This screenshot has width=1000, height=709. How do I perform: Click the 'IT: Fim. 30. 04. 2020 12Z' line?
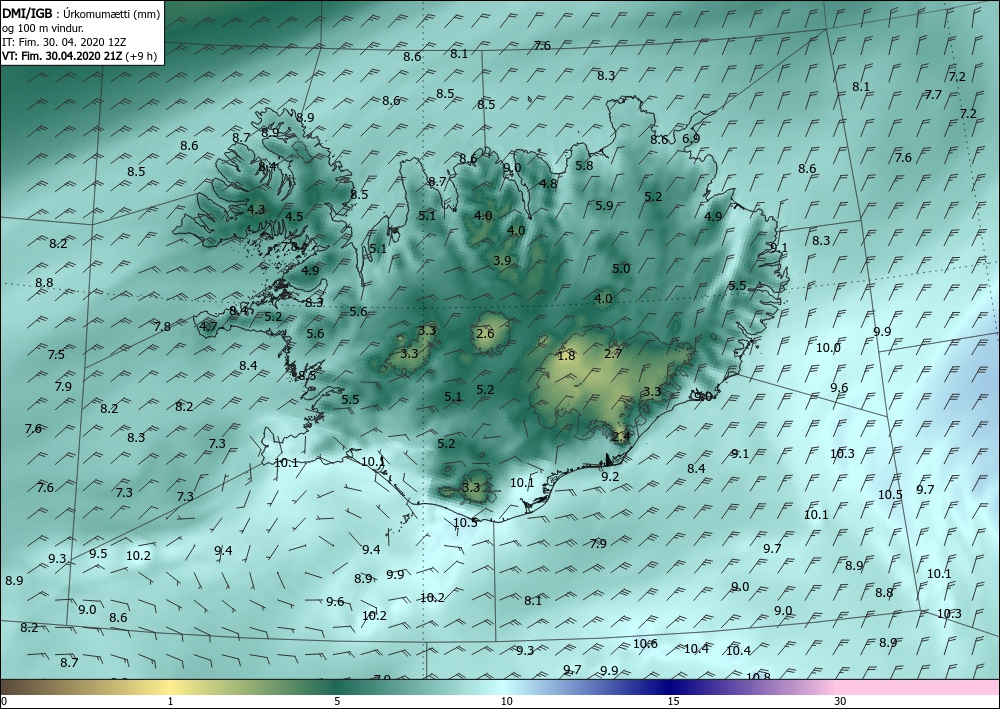click(x=64, y=42)
